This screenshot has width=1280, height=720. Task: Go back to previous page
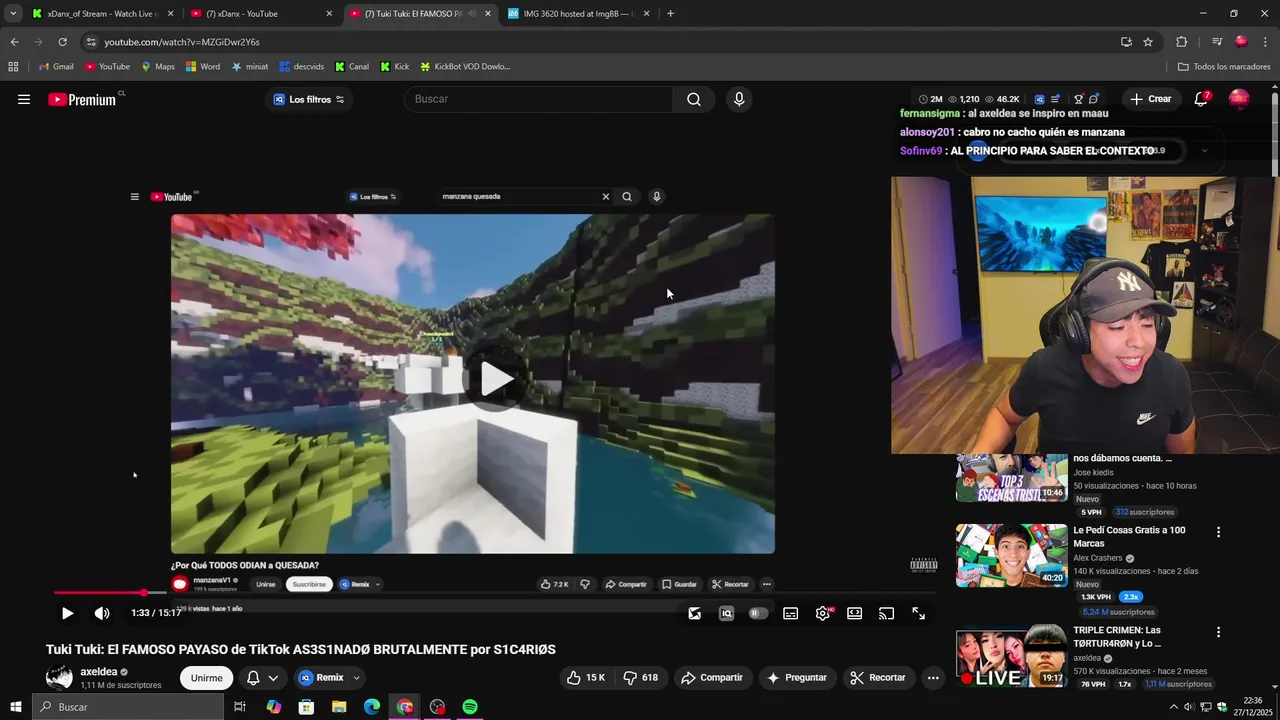click(14, 42)
